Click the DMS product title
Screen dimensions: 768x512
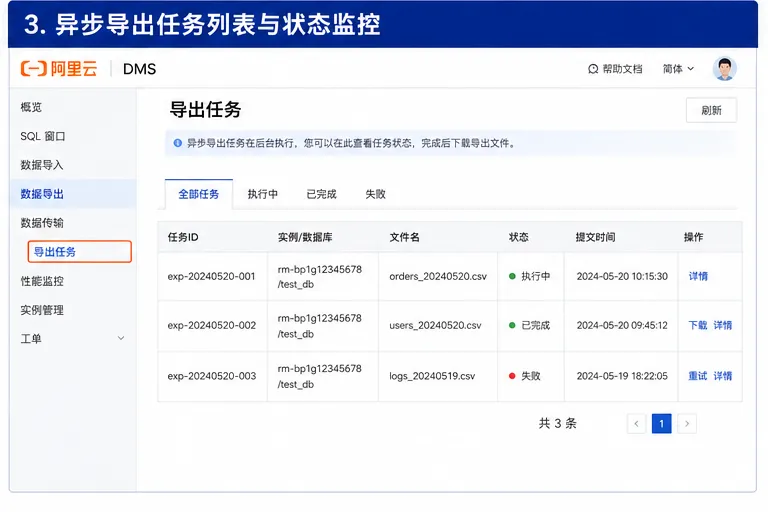click(x=139, y=69)
